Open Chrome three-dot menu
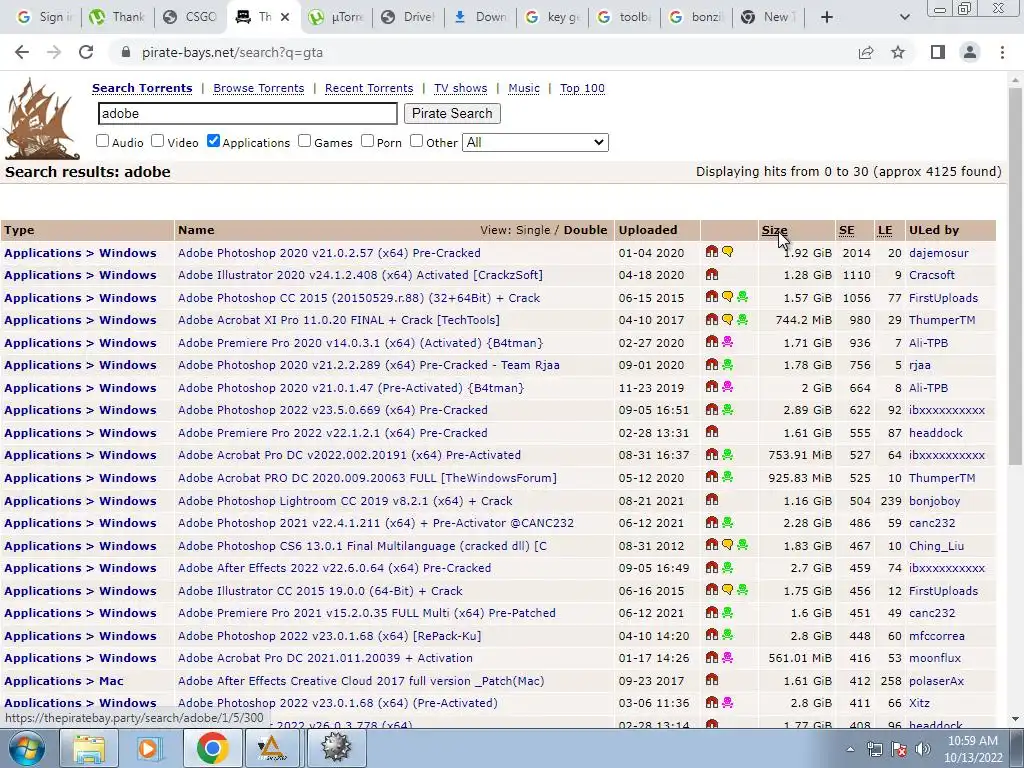Viewport: 1024px width, 768px height. [1002, 52]
